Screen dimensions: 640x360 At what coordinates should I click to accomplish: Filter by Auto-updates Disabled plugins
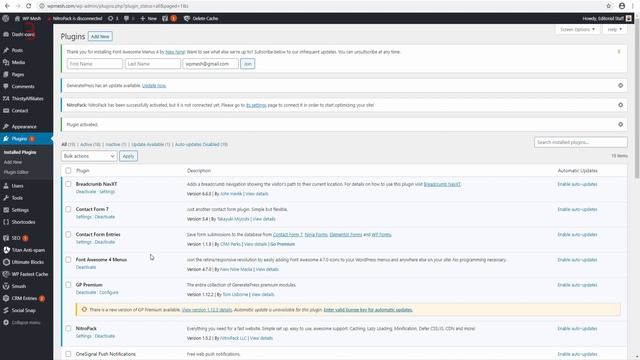coord(201,144)
